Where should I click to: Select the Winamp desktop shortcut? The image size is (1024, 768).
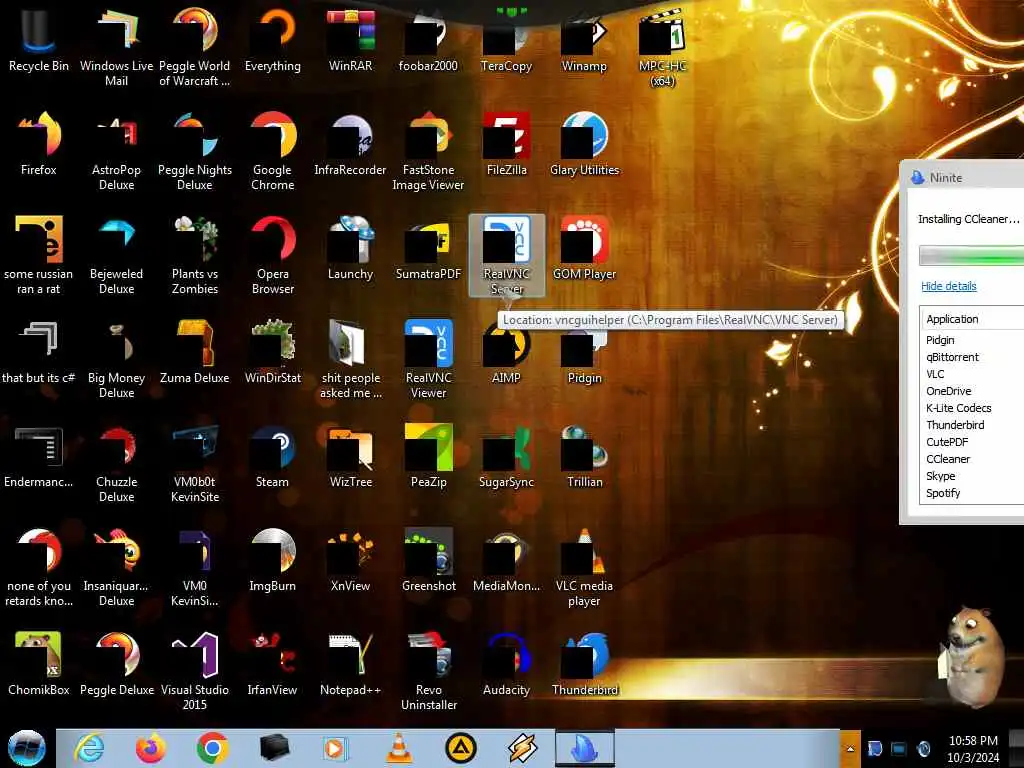pos(584,39)
